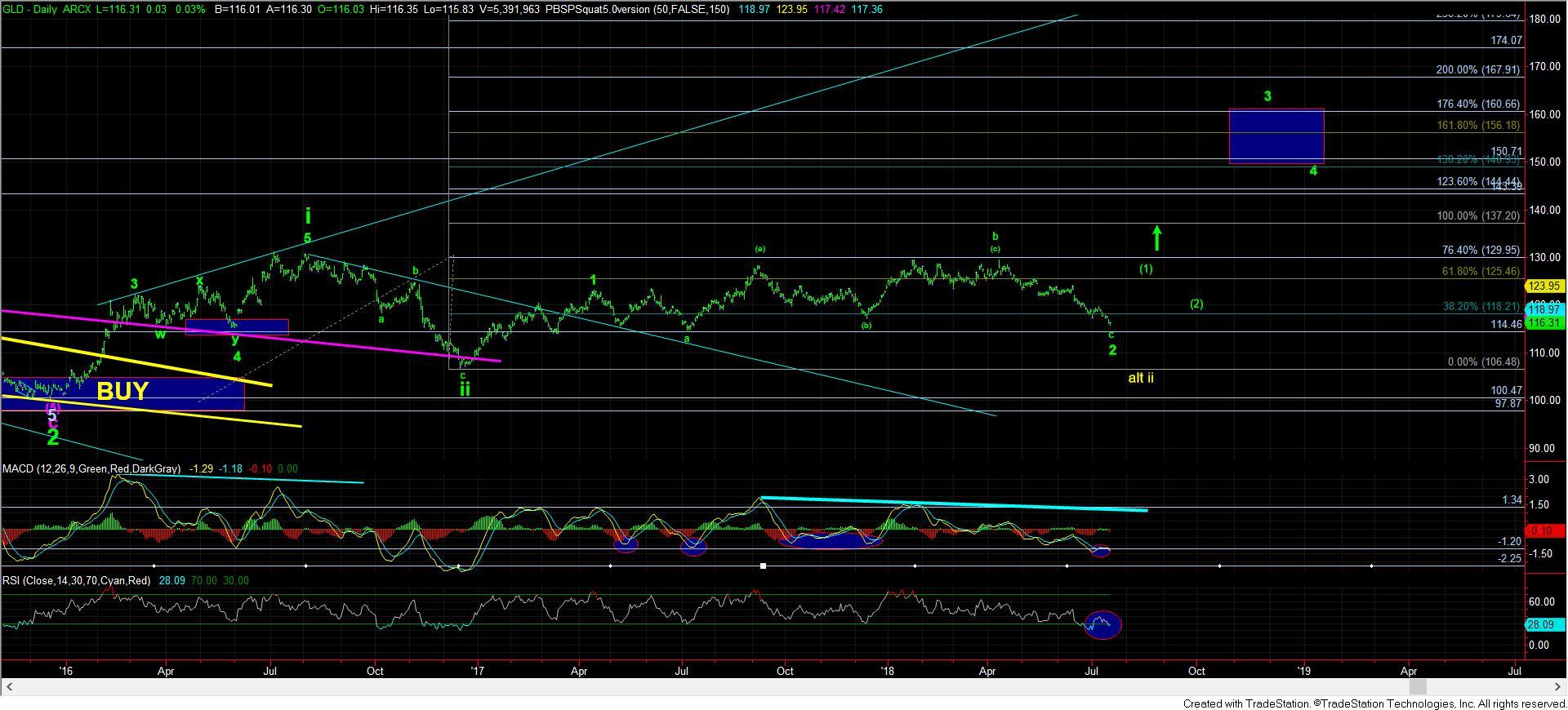Click the green 116.31 last price tag
This screenshot has height=710, width=1568.
click(x=1544, y=323)
